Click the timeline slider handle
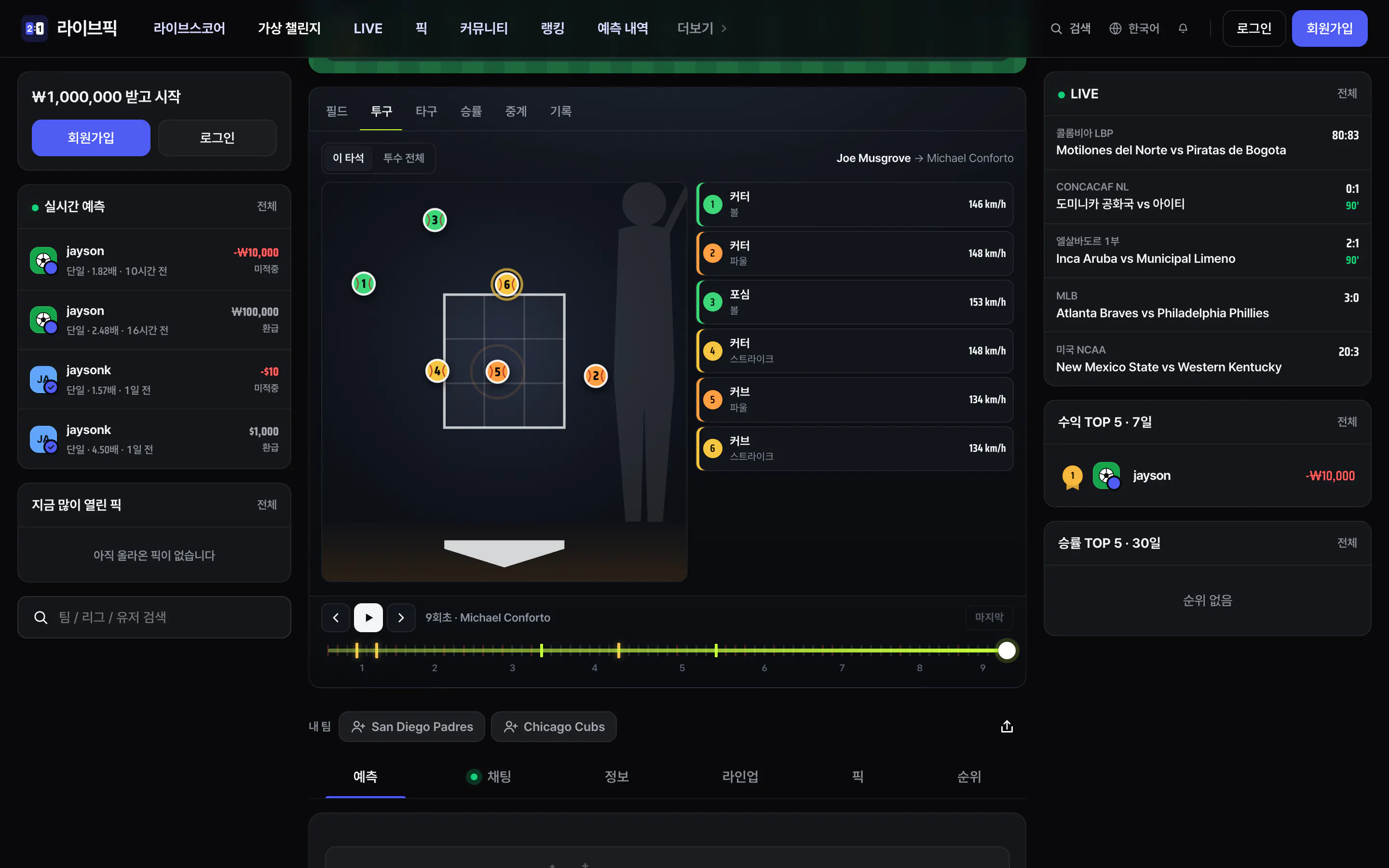The height and width of the screenshot is (868, 1389). [x=1007, y=651]
